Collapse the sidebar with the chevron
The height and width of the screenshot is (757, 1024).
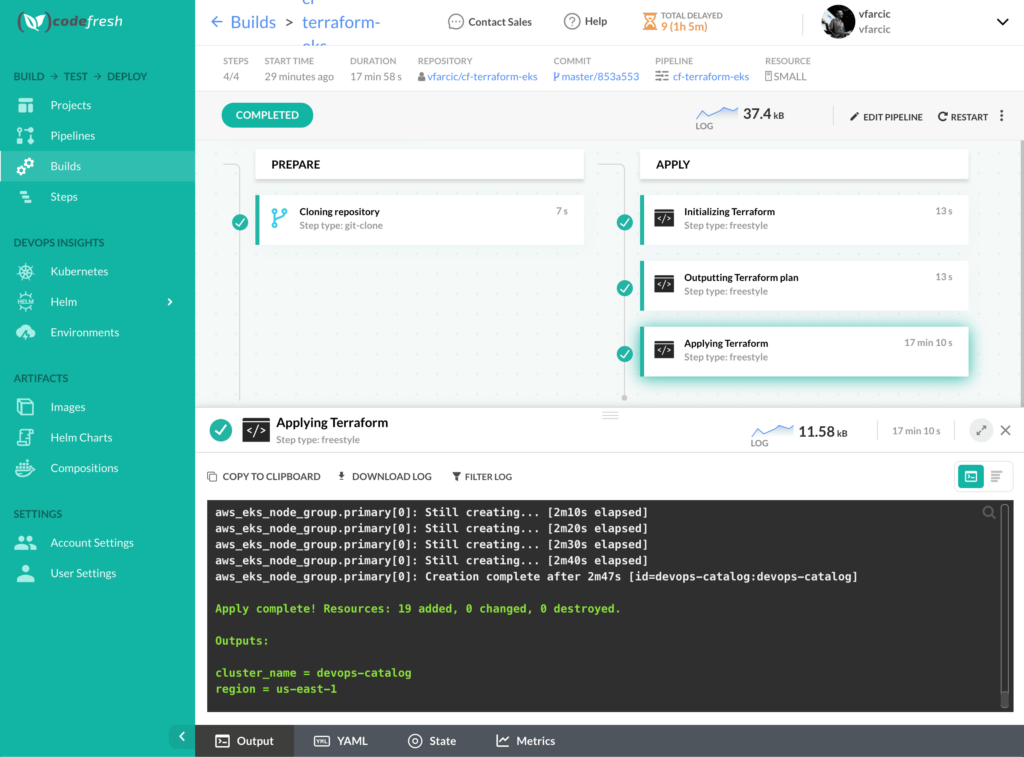182,737
